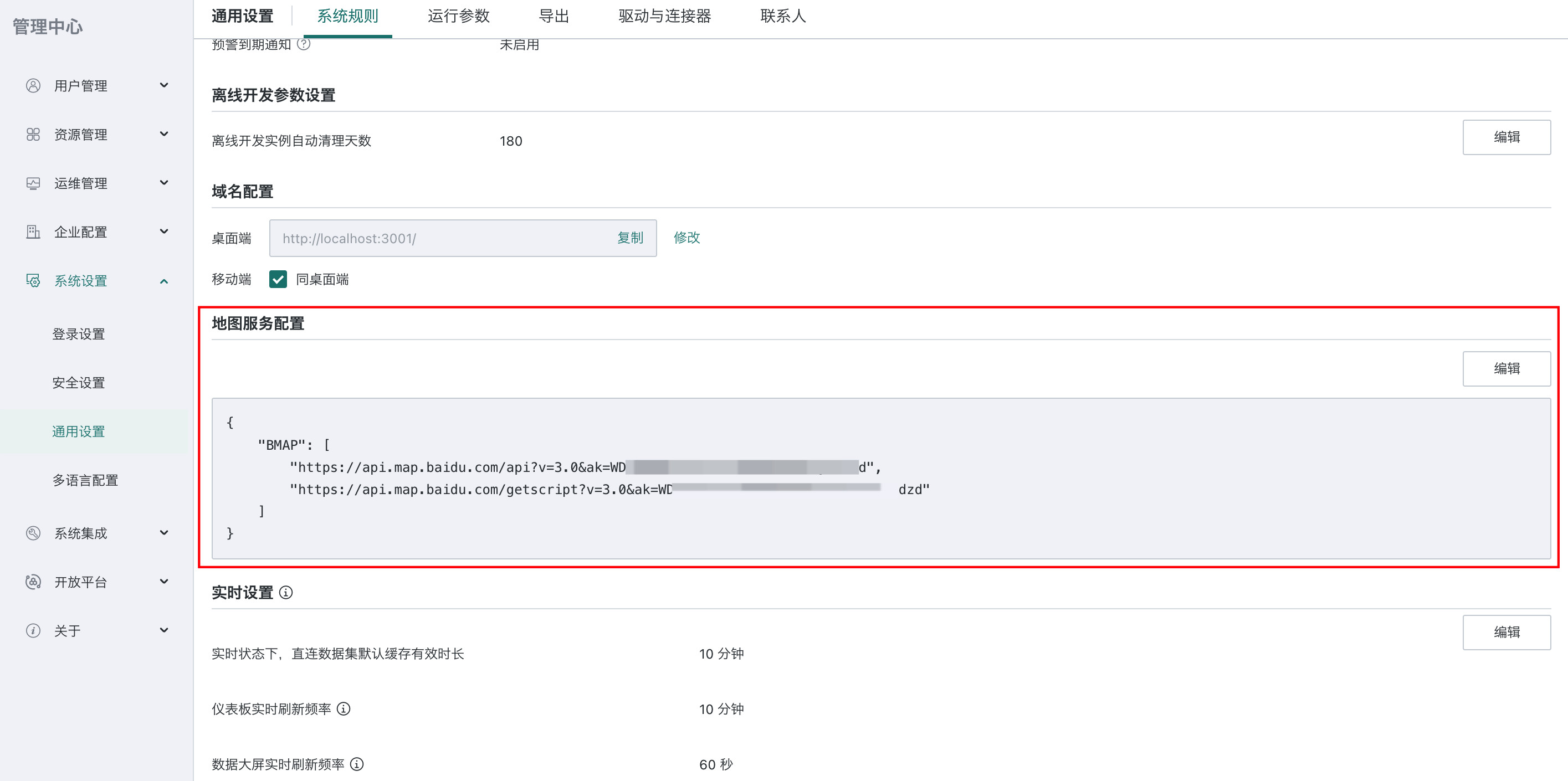
Task: Click the 管理中心 title
Action: pyautogui.click(x=48, y=27)
